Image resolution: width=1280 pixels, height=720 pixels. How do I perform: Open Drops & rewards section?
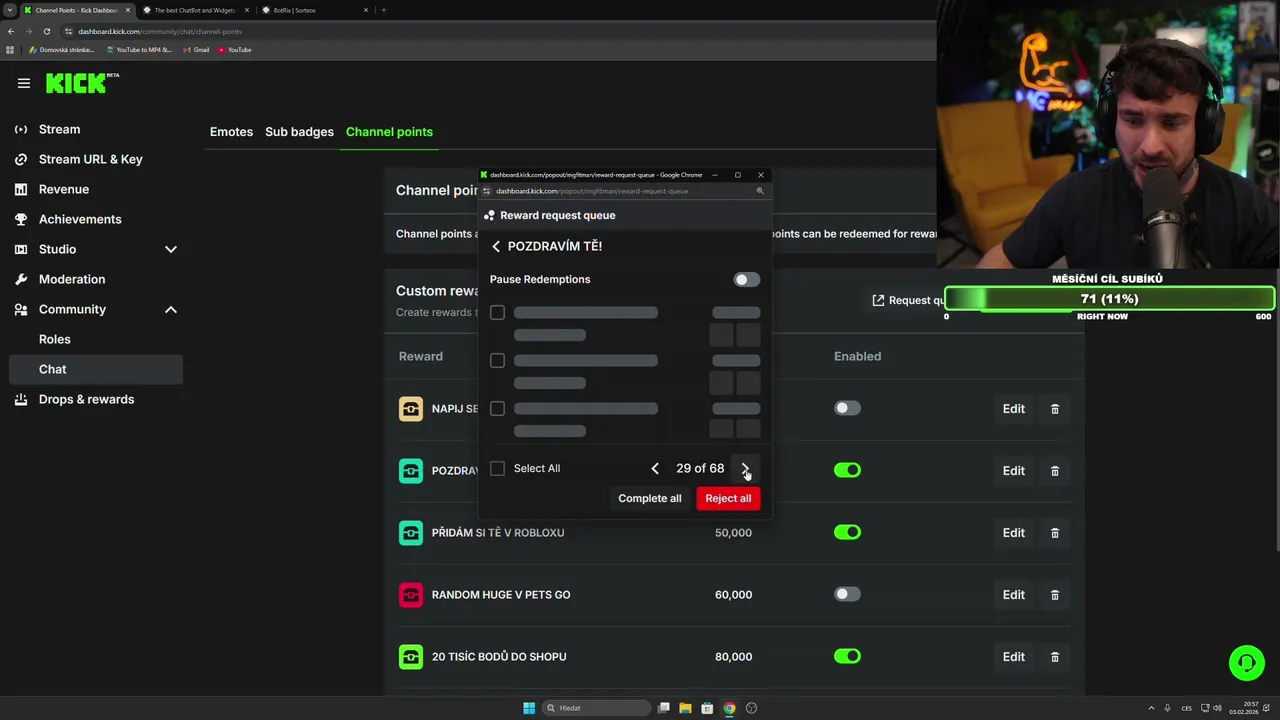coord(86,399)
